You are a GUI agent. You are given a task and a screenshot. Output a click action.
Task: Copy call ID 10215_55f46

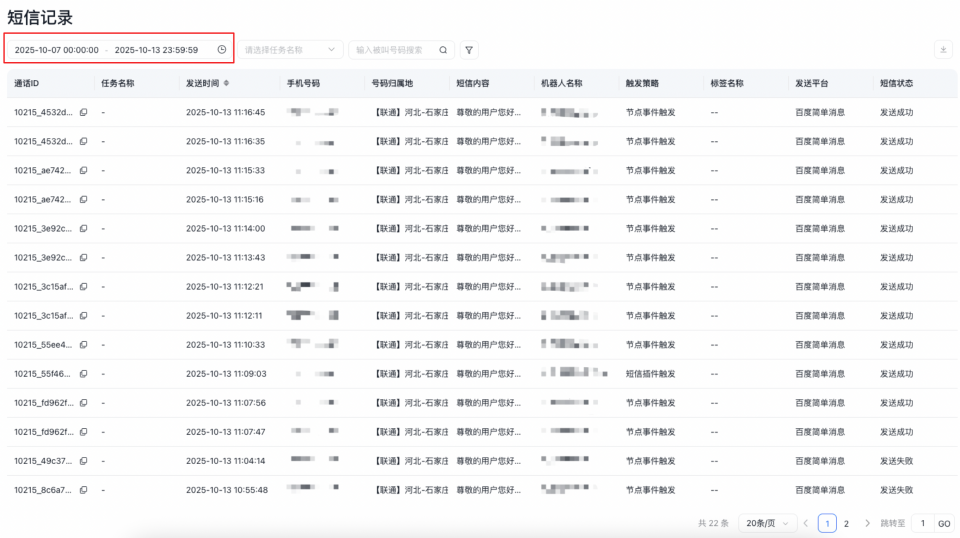(83, 374)
